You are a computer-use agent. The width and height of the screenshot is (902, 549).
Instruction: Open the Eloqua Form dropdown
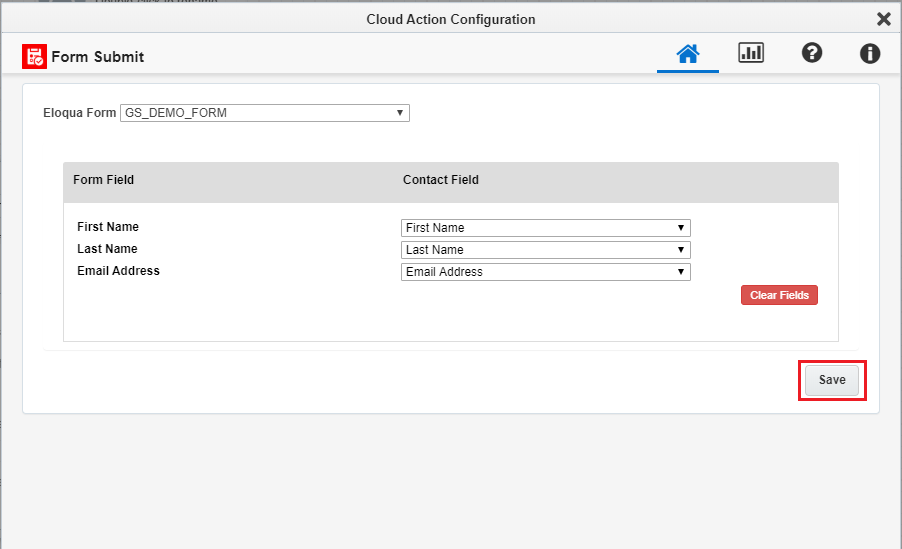265,113
